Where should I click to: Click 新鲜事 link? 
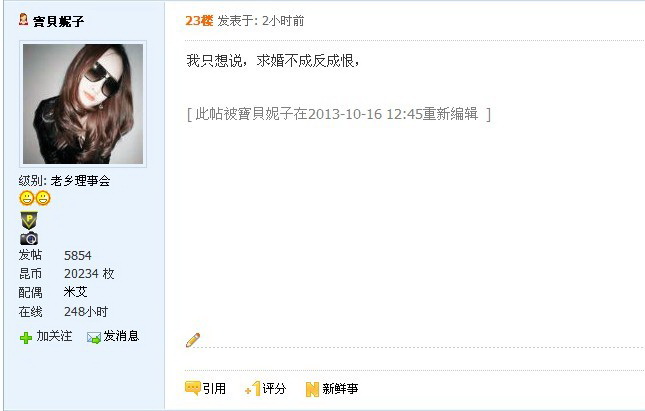tap(340, 388)
